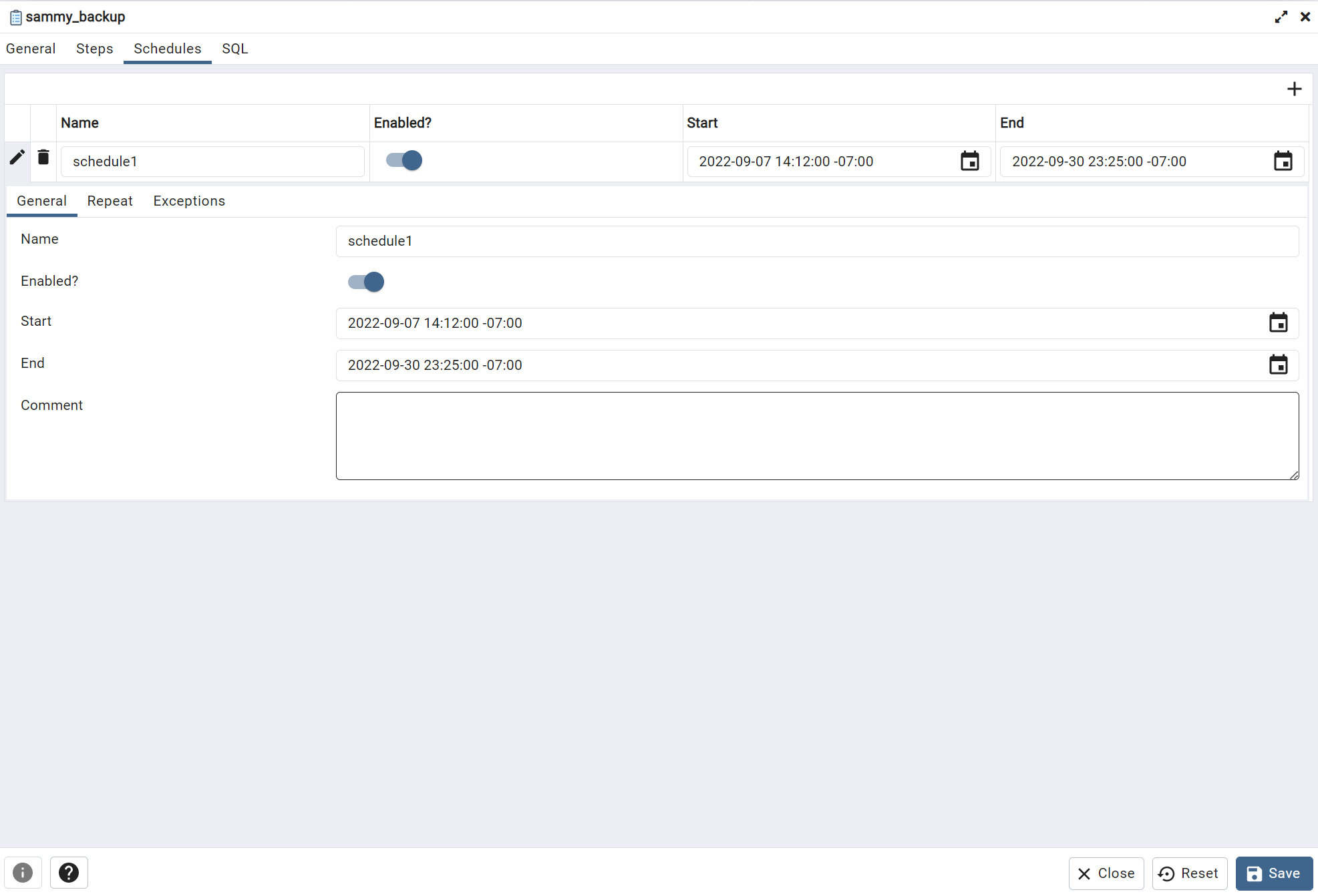Toggle Enabled switch in General form
1318x896 pixels.
(x=366, y=282)
